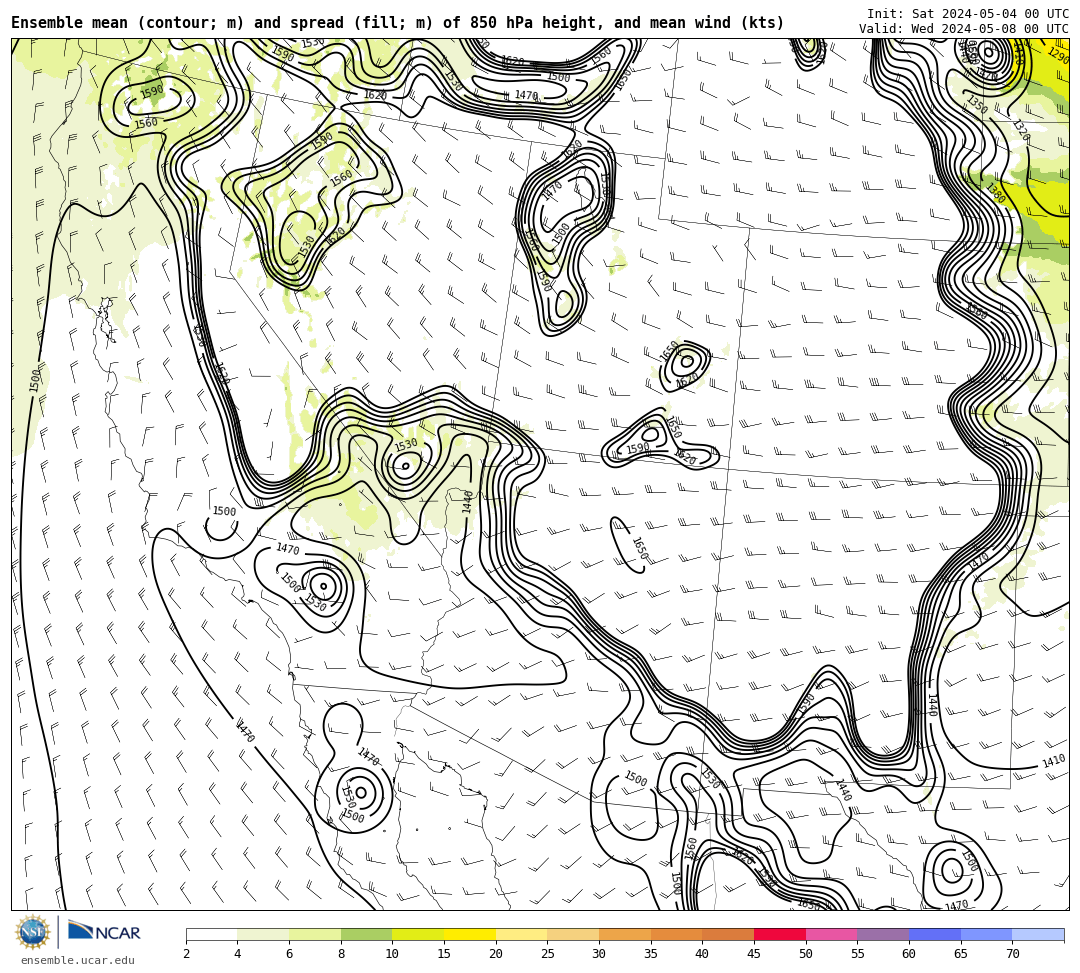
Task: Pick the white 2–4 colorbar segment
Action: 211,934
